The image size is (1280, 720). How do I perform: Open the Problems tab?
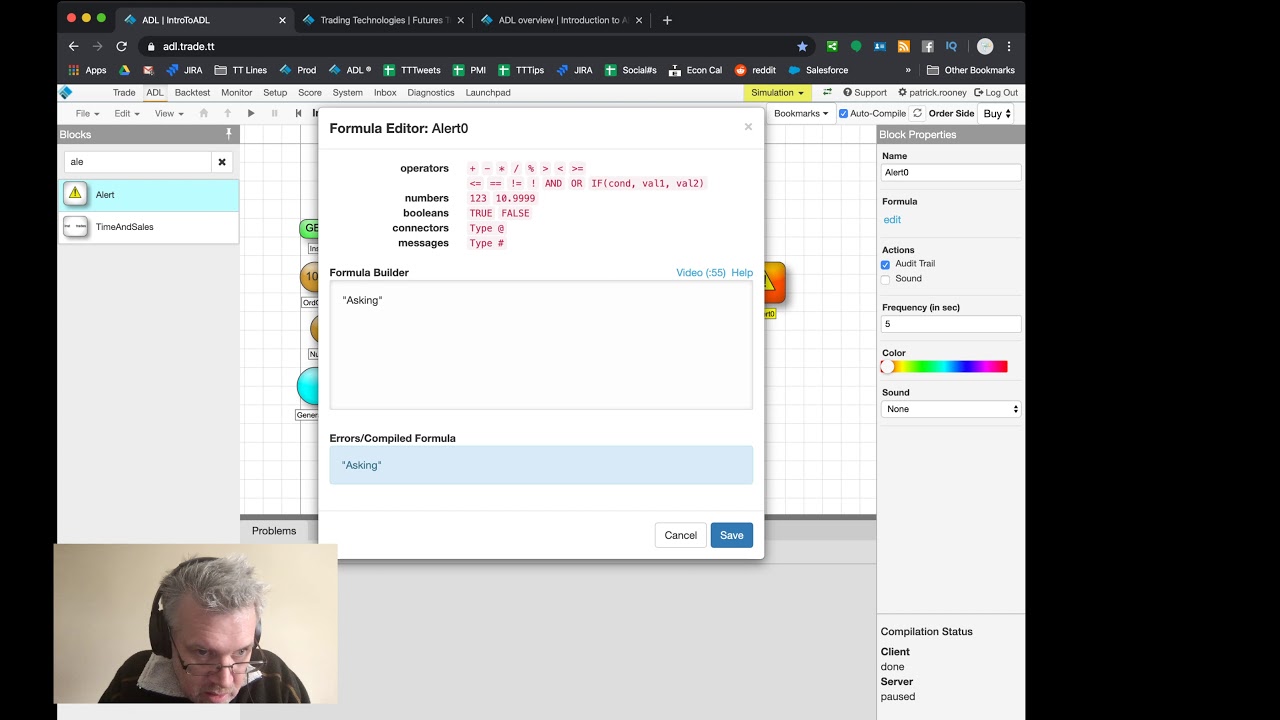274,531
